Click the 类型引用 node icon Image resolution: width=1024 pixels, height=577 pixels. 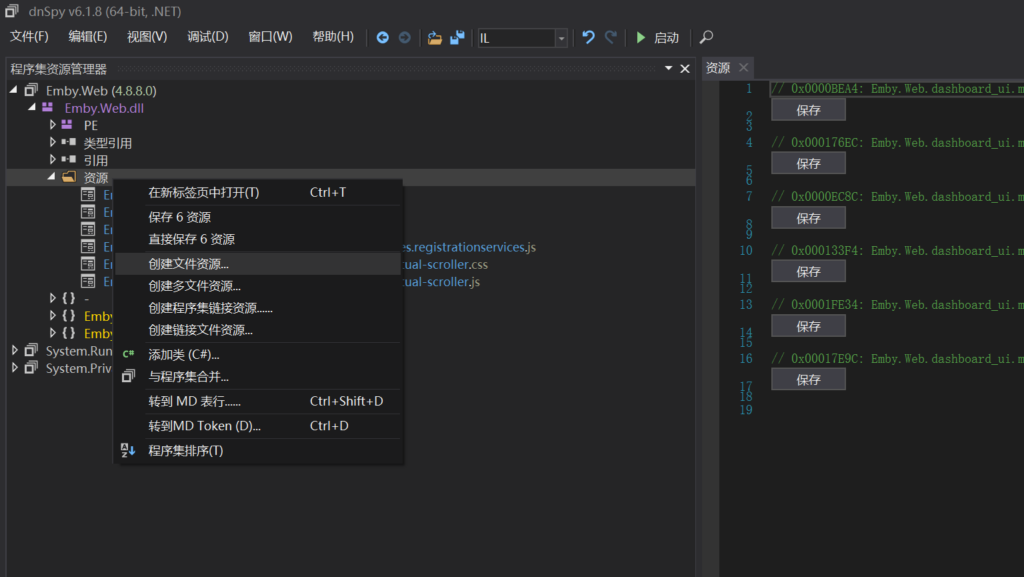pyautogui.click(x=69, y=142)
